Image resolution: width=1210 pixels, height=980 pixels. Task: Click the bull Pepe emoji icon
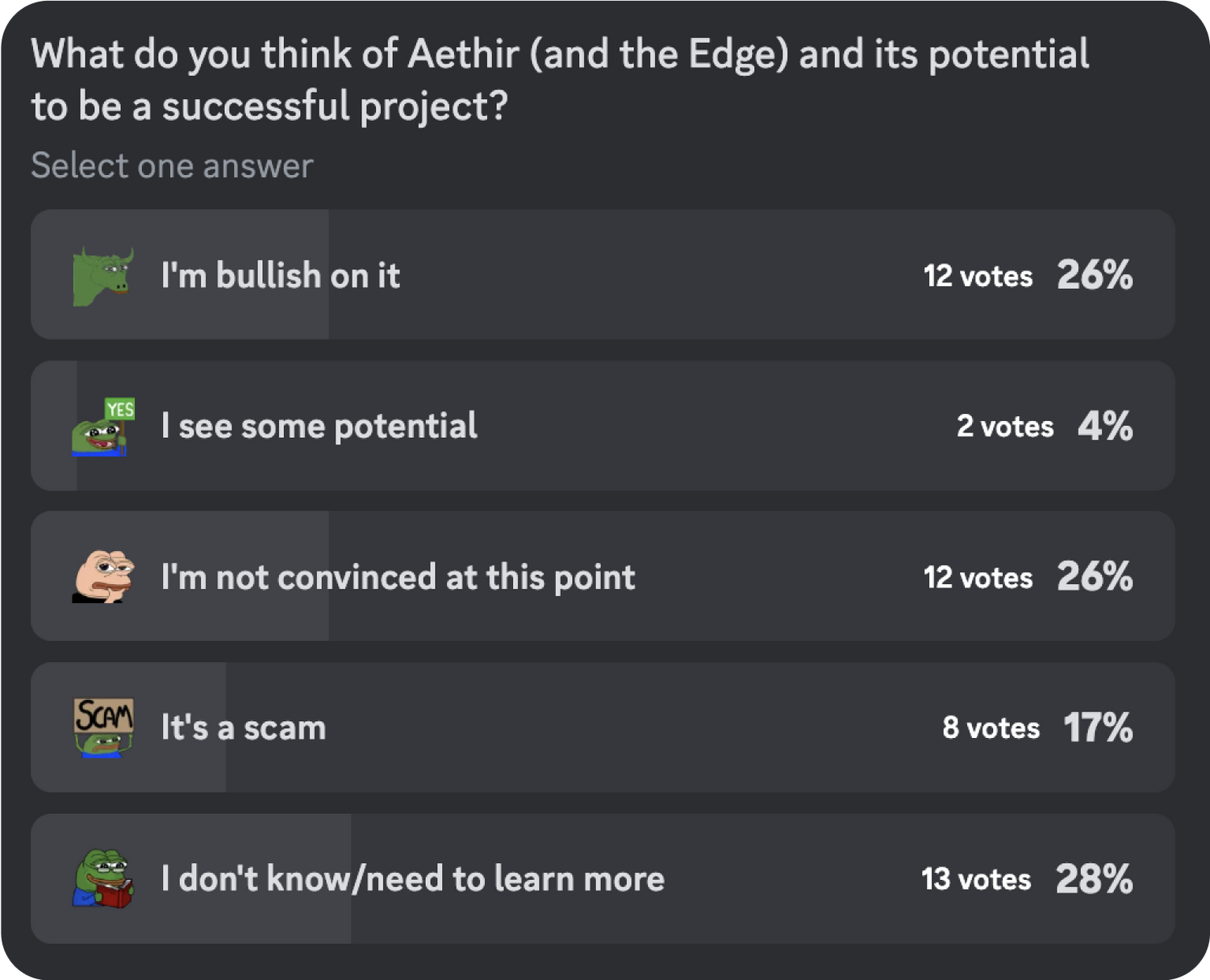[x=103, y=276]
